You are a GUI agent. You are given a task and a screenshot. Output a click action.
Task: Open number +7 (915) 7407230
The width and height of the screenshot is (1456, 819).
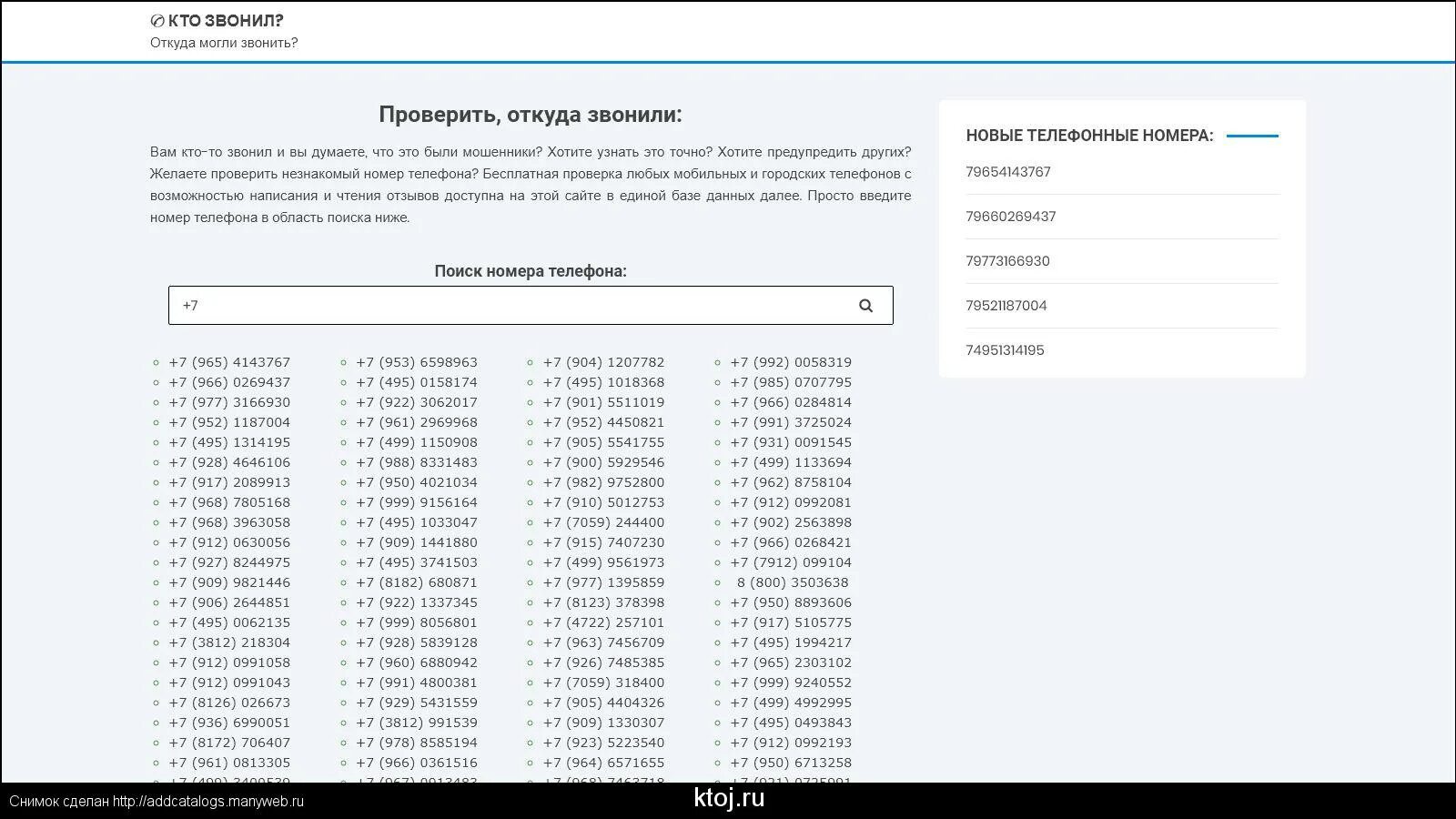[x=604, y=542]
